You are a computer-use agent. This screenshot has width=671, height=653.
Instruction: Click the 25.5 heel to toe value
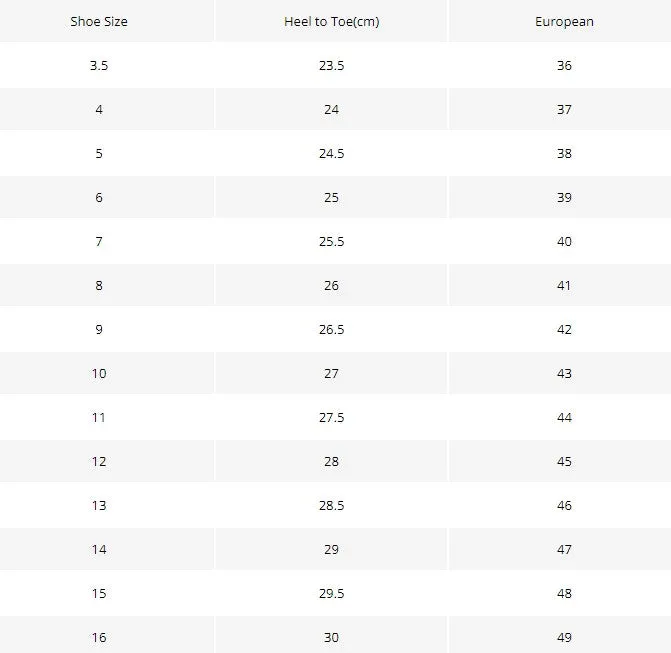[x=331, y=241]
